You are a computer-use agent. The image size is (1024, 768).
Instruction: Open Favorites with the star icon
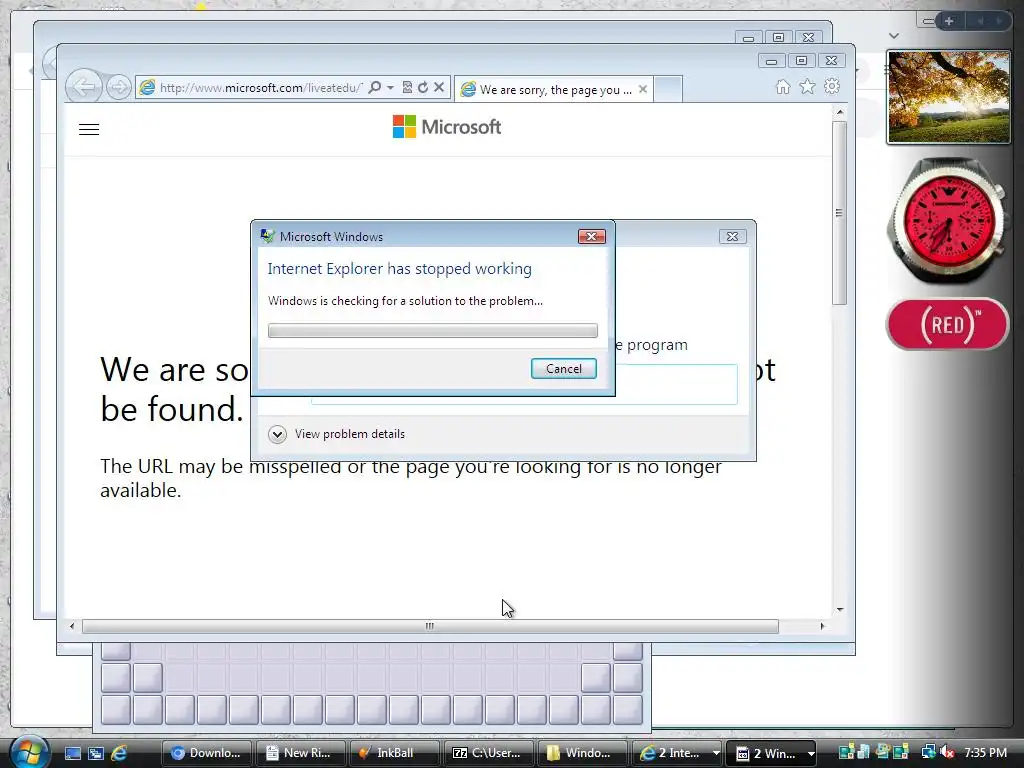(x=808, y=86)
